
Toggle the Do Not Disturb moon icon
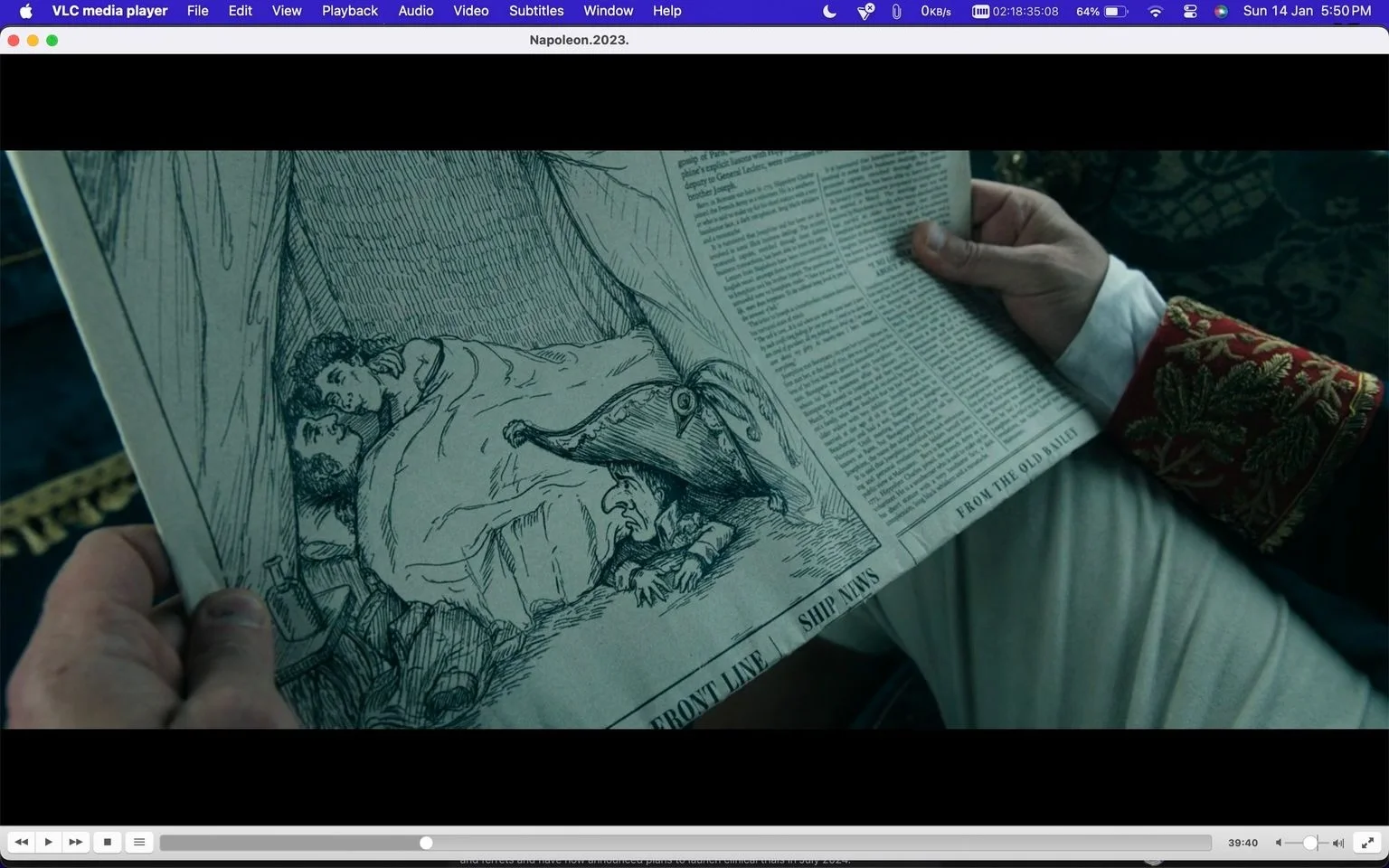tap(829, 11)
